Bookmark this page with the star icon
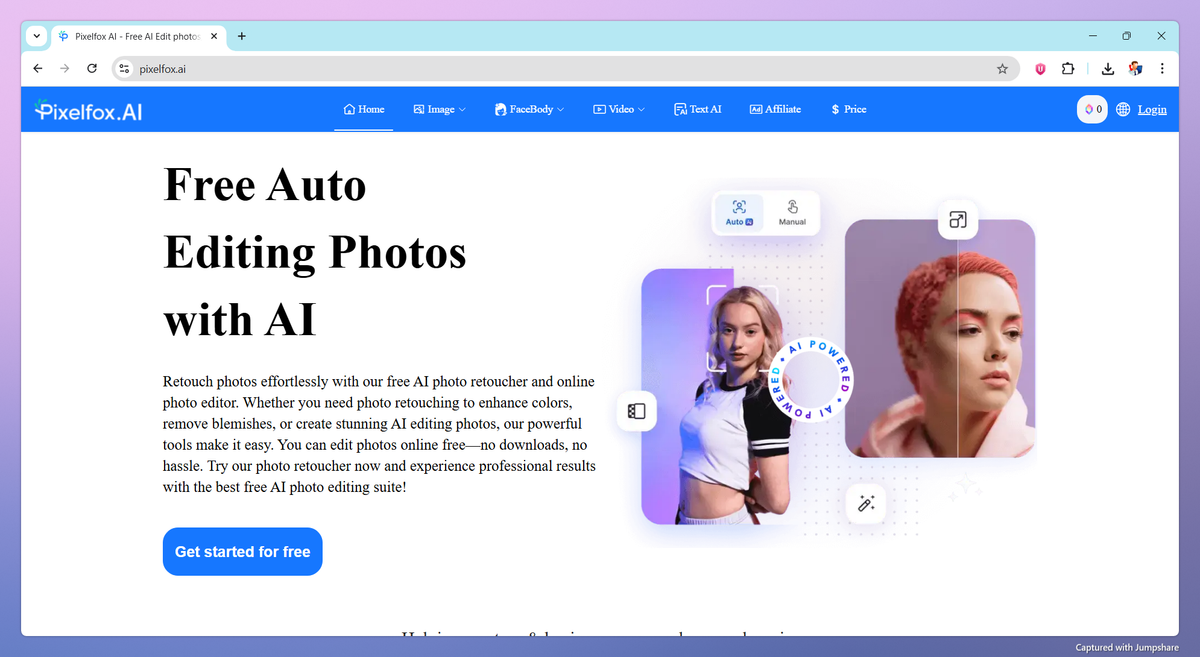Image resolution: width=1200 pixels, height=657 pixels. point(1002,69)
